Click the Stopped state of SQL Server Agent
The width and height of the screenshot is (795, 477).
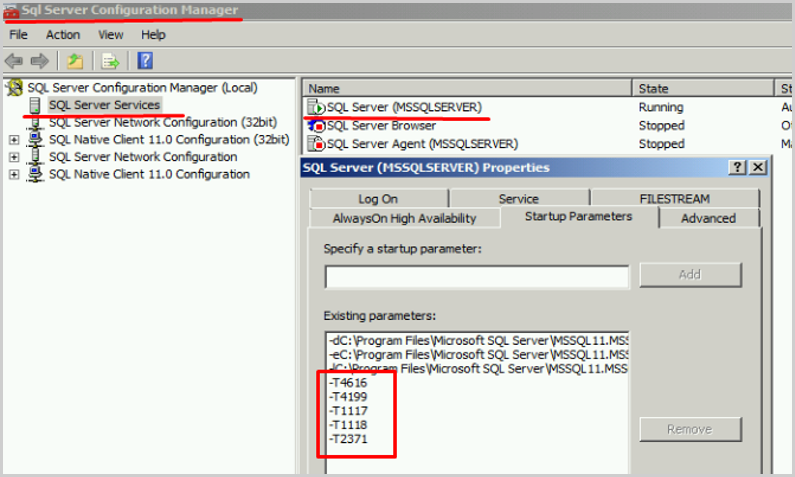(x=662, y=143)
